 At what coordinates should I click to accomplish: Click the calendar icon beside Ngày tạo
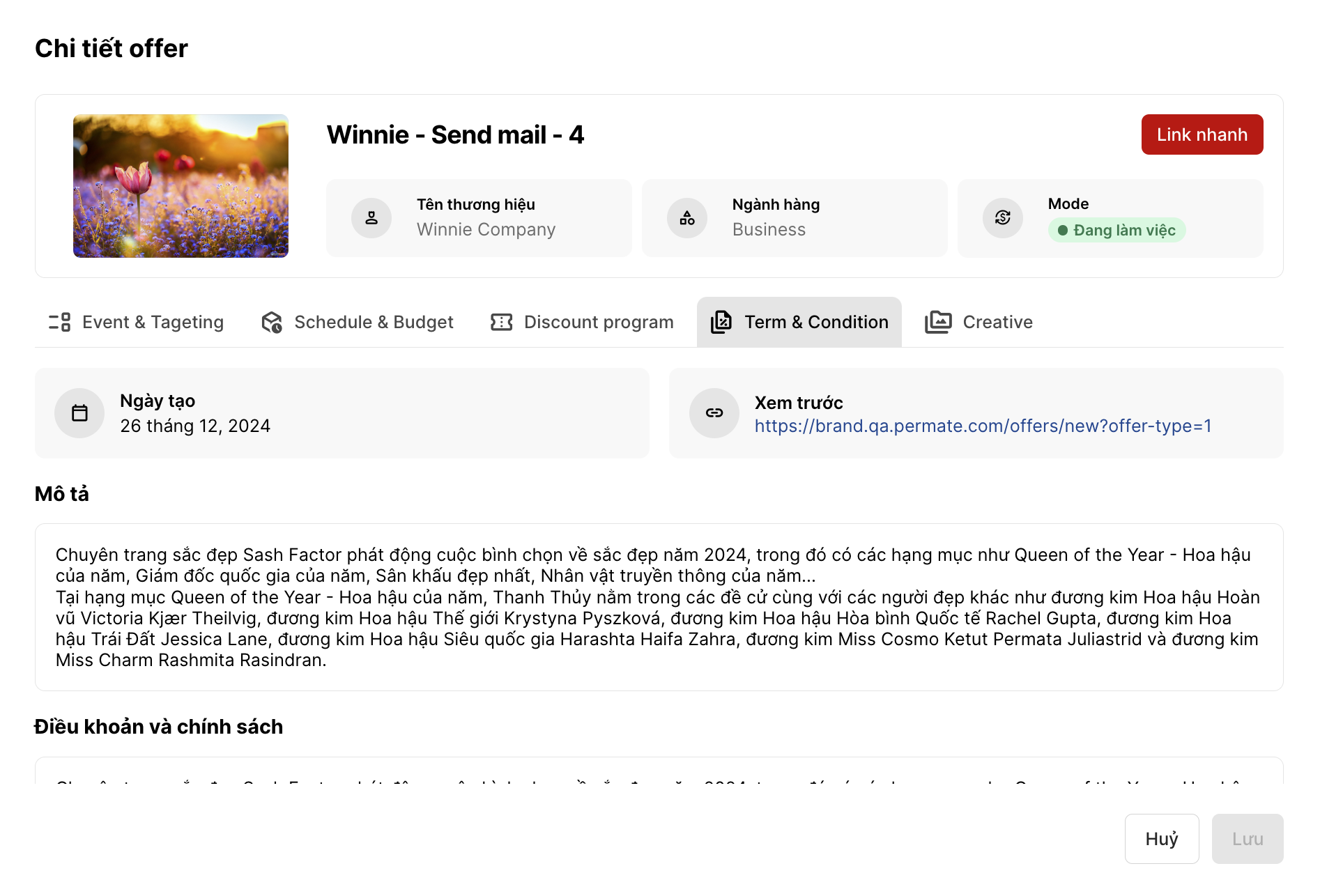[79, 413]
